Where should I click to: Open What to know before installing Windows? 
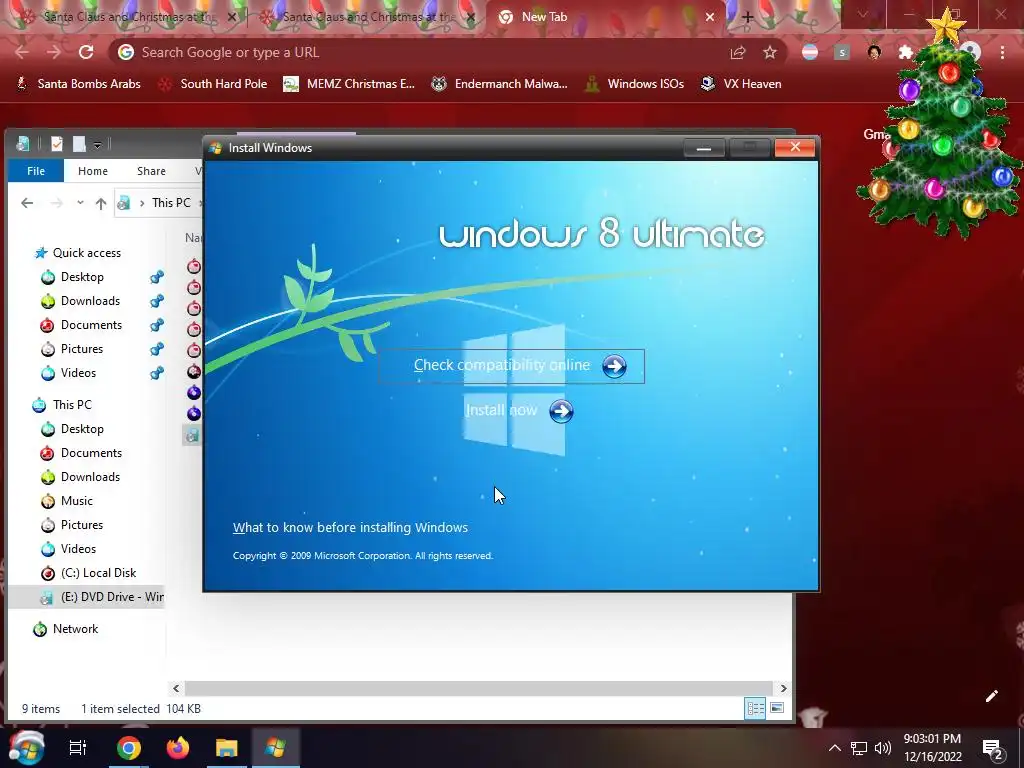click(350, 528)
